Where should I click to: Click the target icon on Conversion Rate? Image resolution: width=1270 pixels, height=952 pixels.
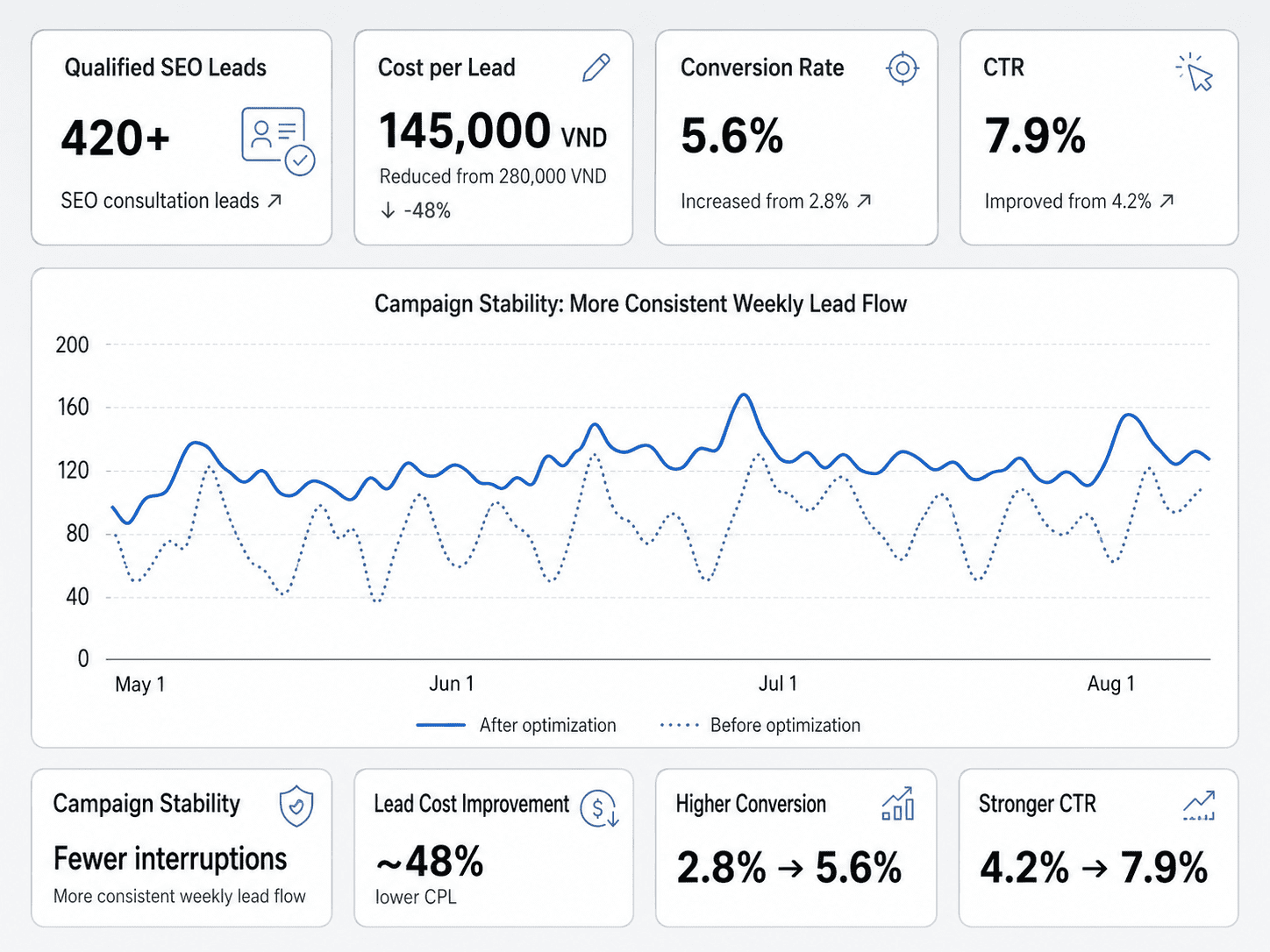pyautogui.click(x=903, y=68)
